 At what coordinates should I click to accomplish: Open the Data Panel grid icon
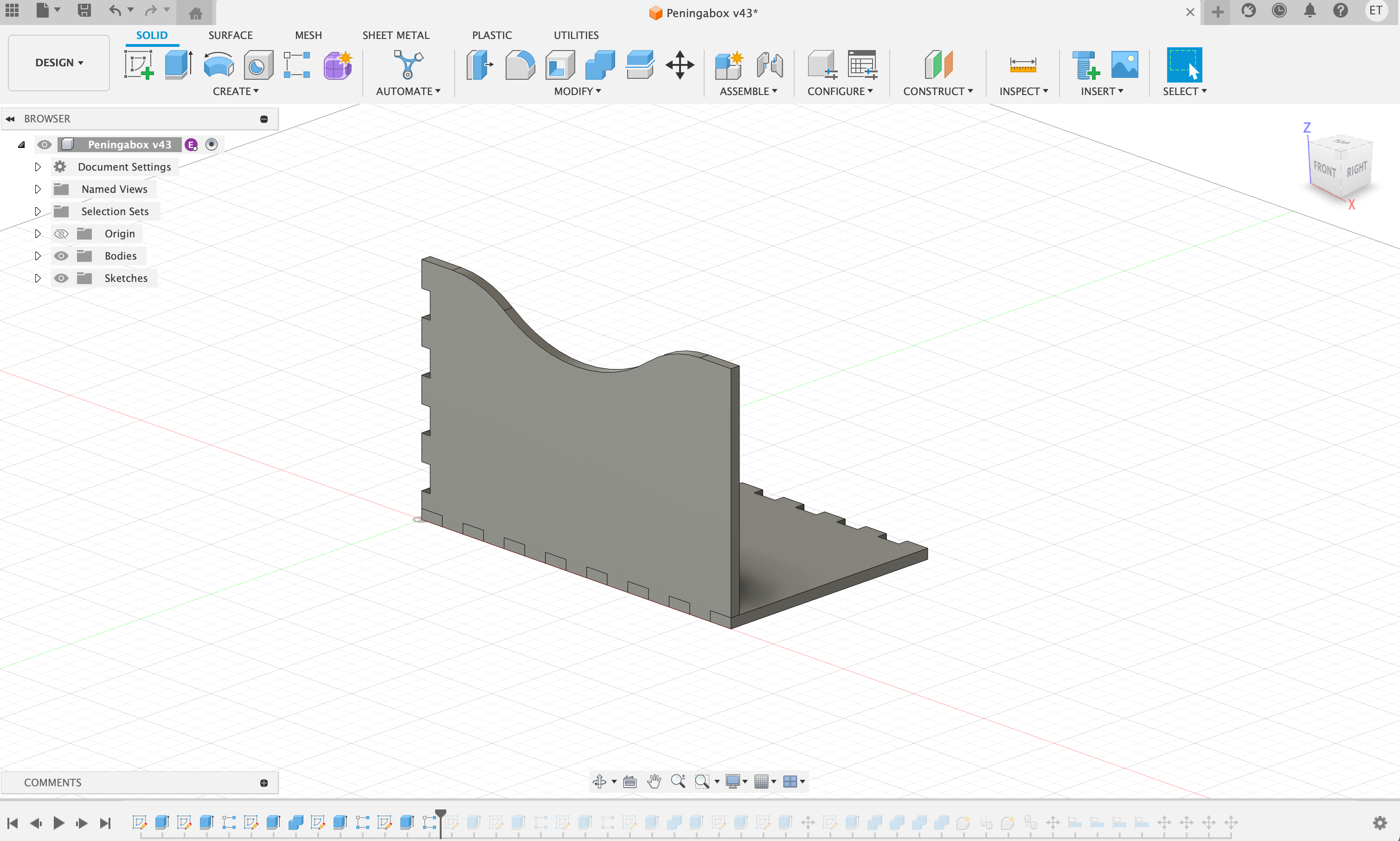[12, 10]
